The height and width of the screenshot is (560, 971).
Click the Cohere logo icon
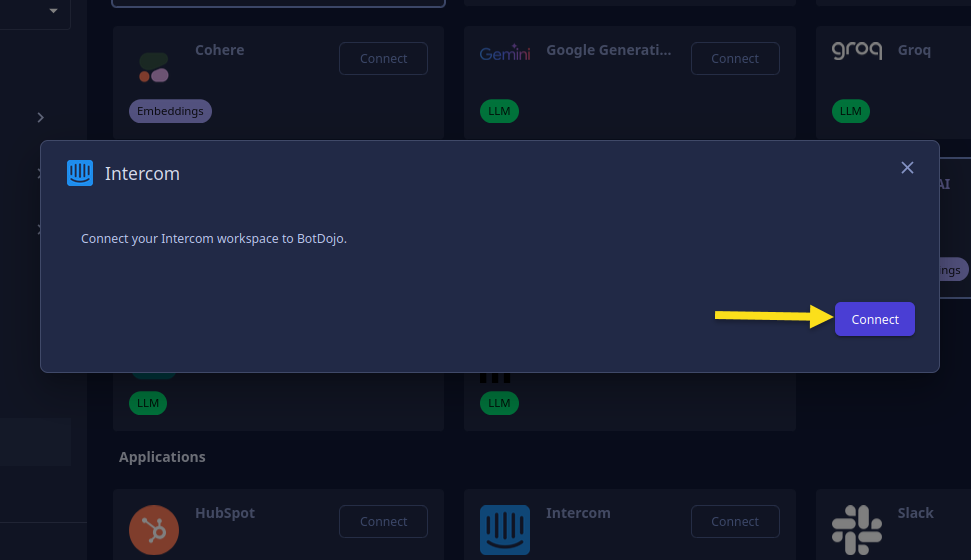pyautogui.click(x=154, y=67)
